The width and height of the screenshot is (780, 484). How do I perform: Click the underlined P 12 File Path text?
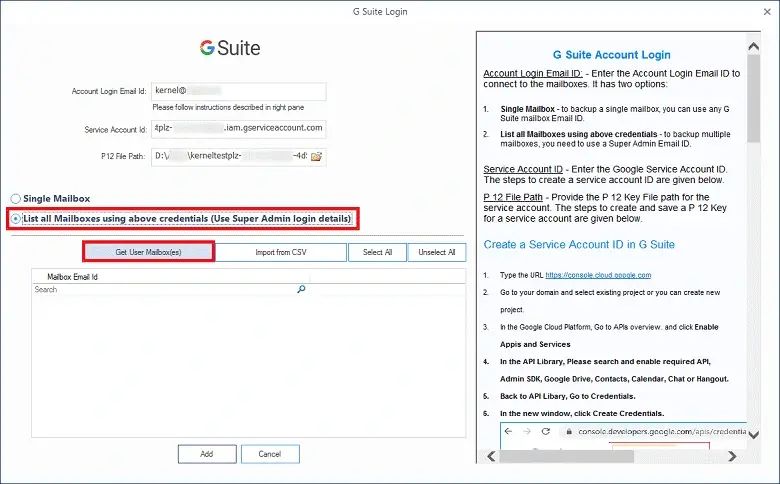[x=513, y=197]
